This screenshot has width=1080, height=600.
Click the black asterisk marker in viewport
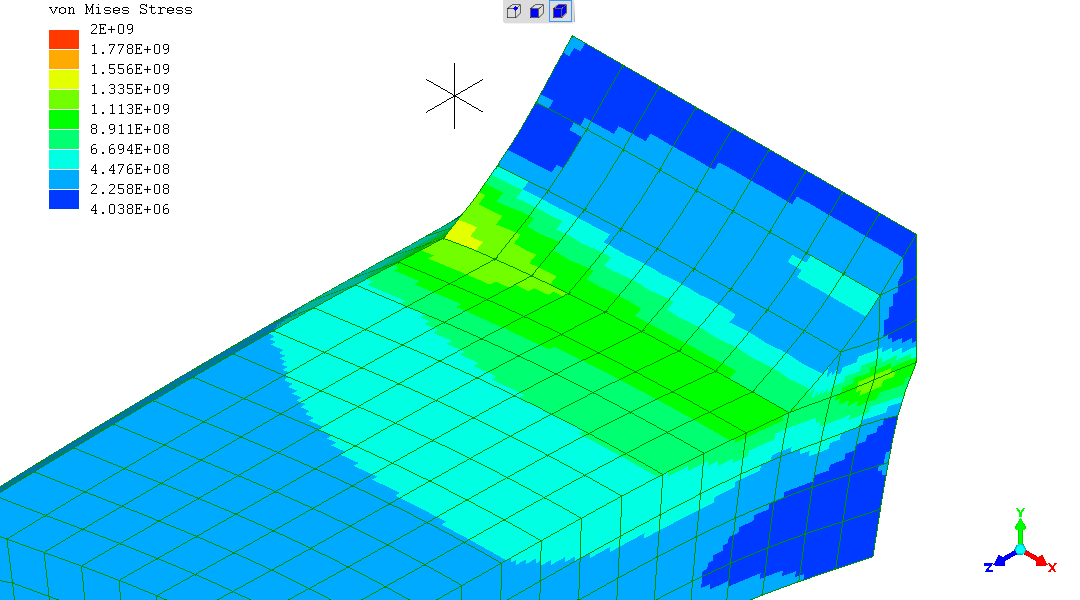pyautogui.click(x=455, y=95)
